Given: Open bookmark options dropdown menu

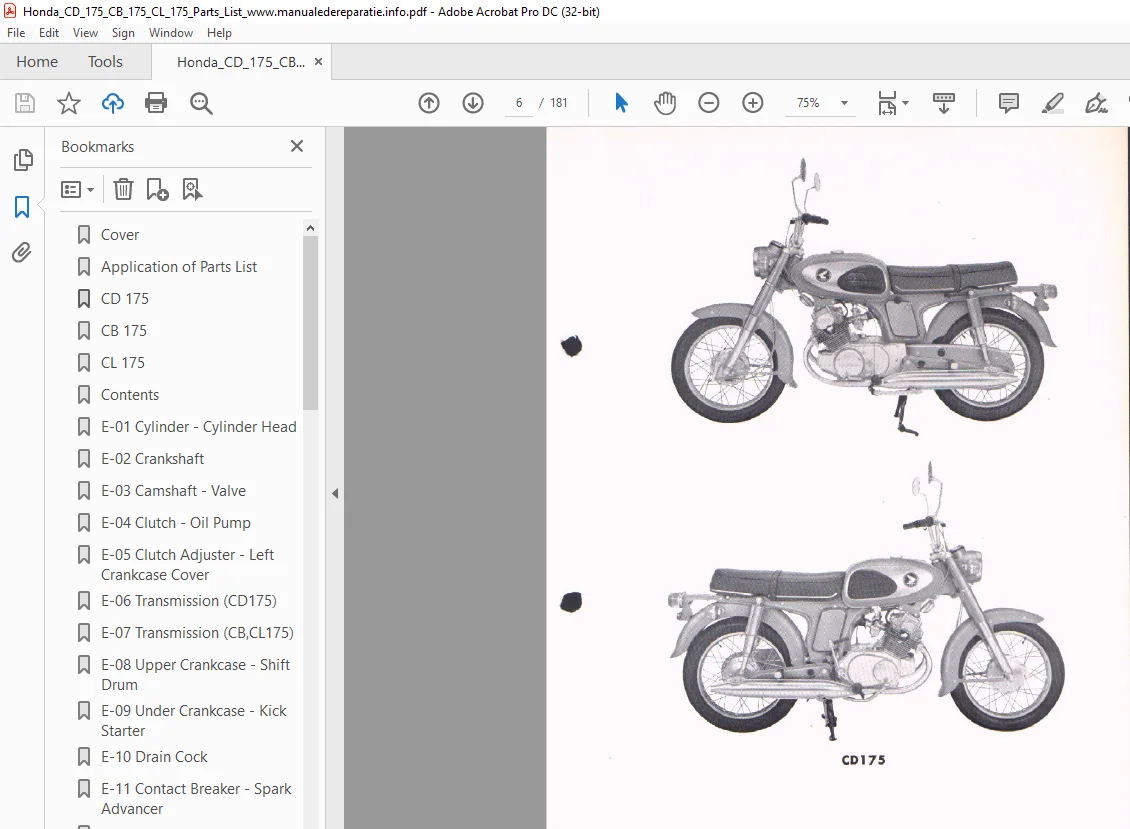Looking at the screenshot, I should [77, 190].
